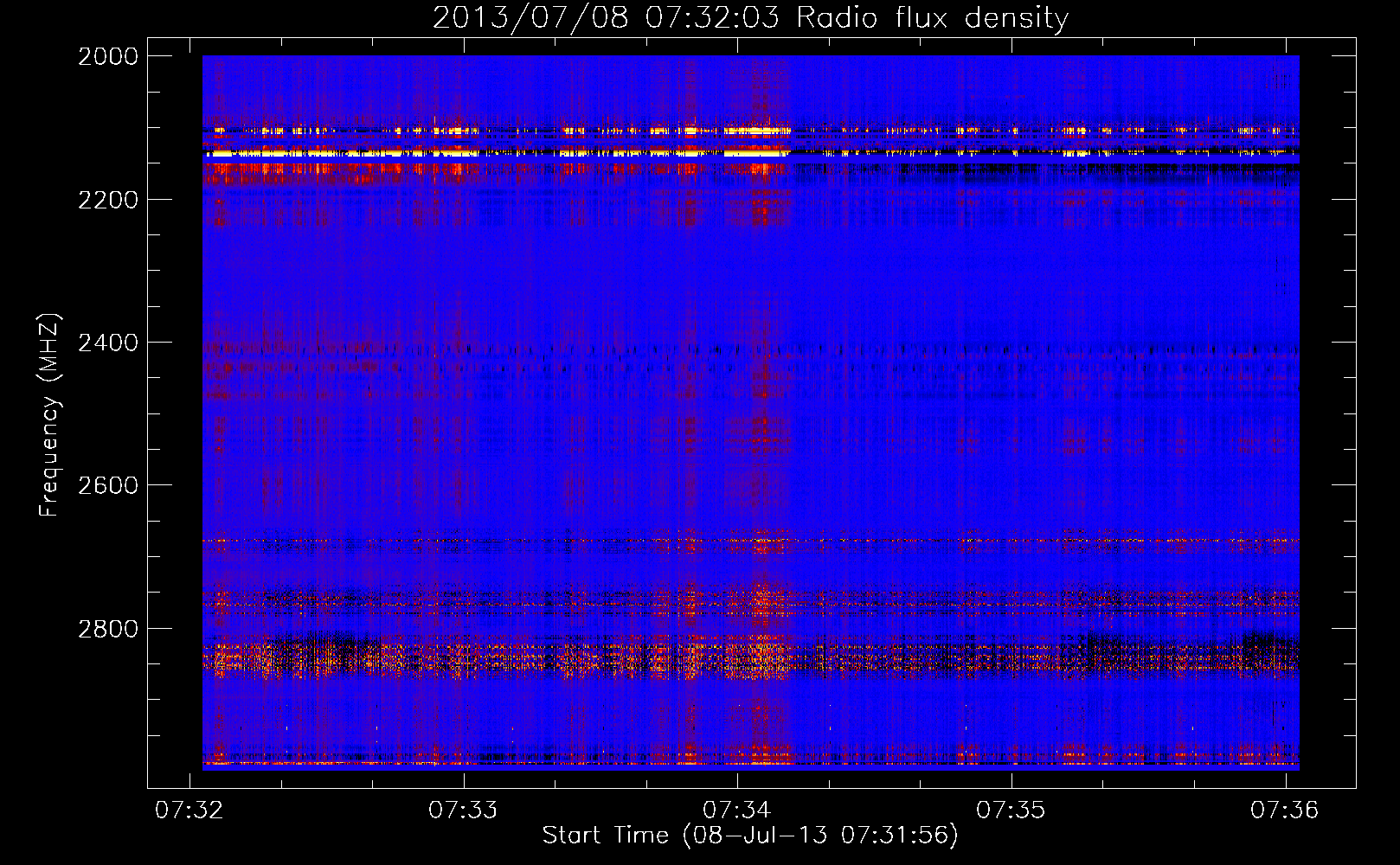Viewport: 1400px width, 865px height.
Task: Click the 07:35 time tick label
Action: (x=1011, y=810)
